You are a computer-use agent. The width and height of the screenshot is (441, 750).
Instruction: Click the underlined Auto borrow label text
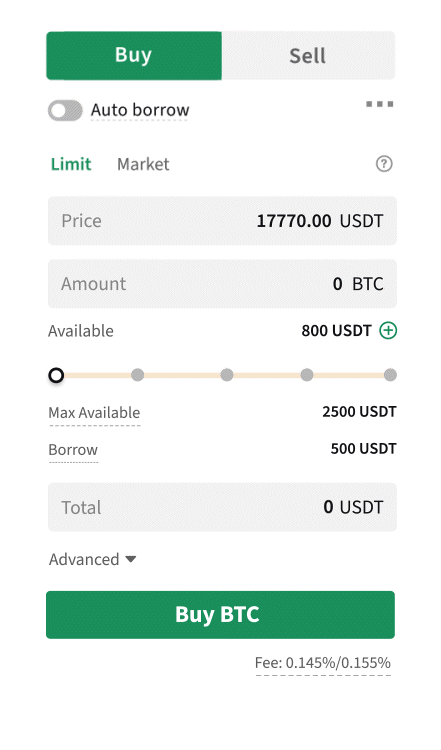[140, 110]
